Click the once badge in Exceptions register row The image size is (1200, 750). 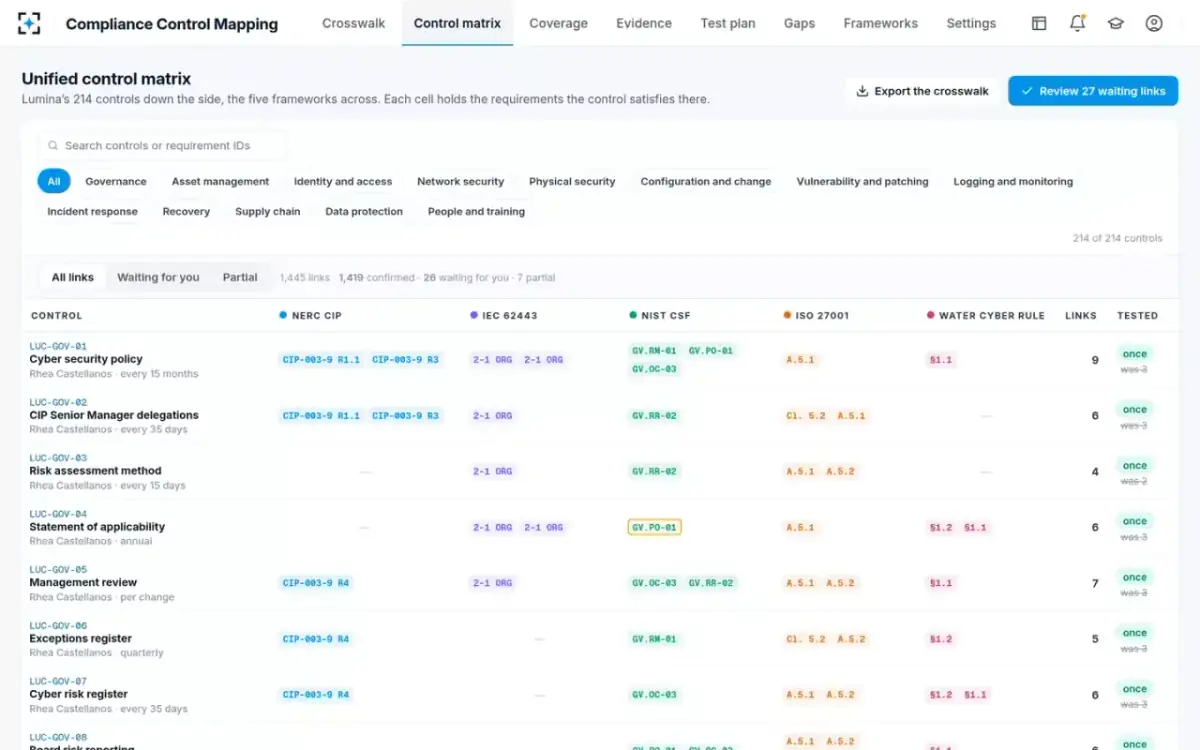pos(1134,633)
